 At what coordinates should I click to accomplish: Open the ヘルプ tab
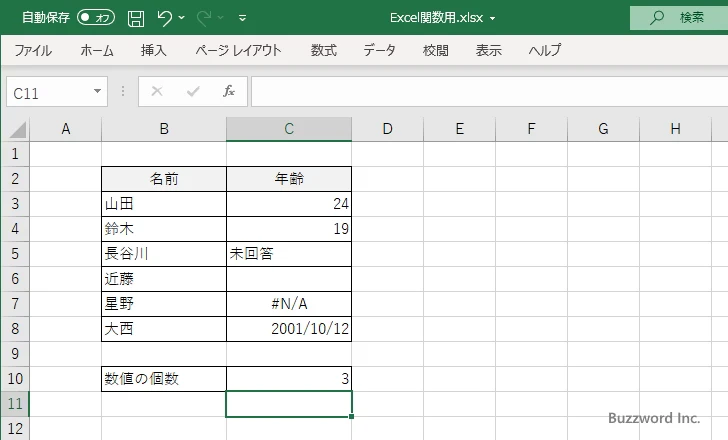pyautogui.click(x=545, y=50)
